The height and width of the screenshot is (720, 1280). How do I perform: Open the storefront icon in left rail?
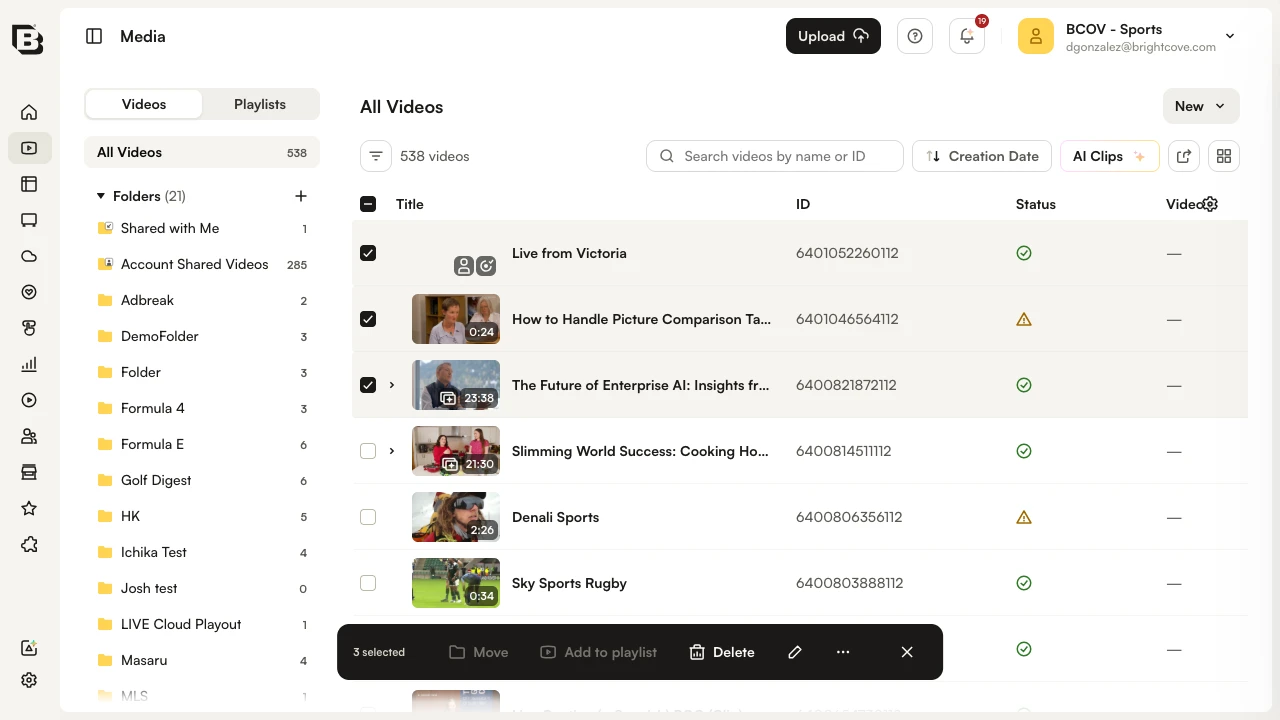(29, 472)
